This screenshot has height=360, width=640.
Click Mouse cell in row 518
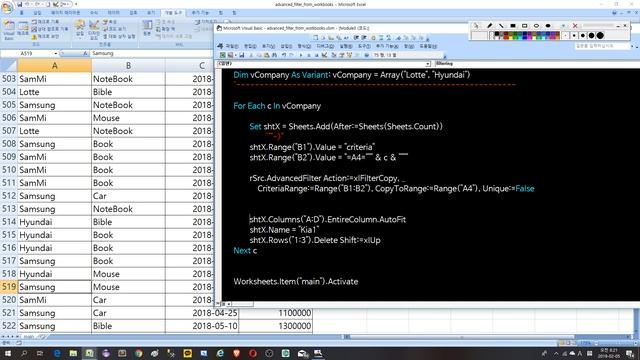click(128, 274)
